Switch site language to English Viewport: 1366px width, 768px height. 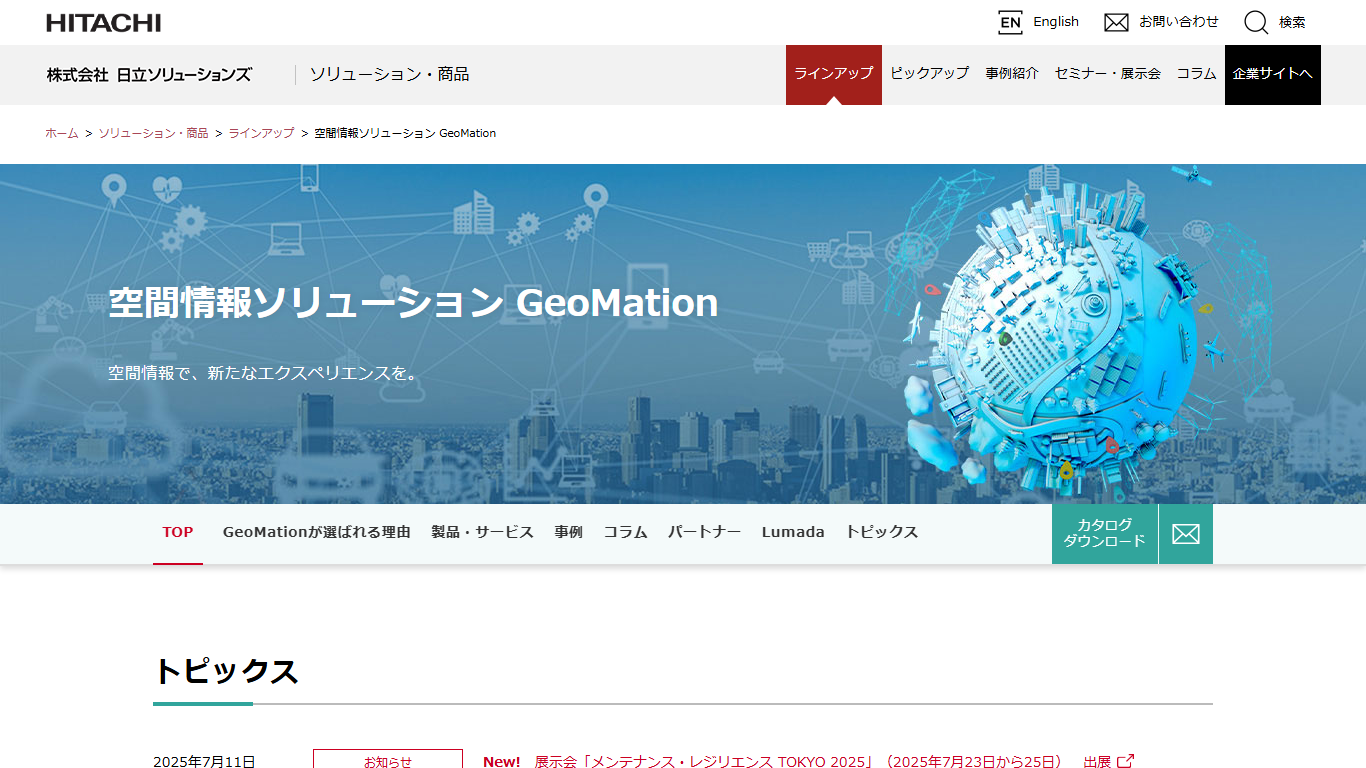coord(1056,22)
